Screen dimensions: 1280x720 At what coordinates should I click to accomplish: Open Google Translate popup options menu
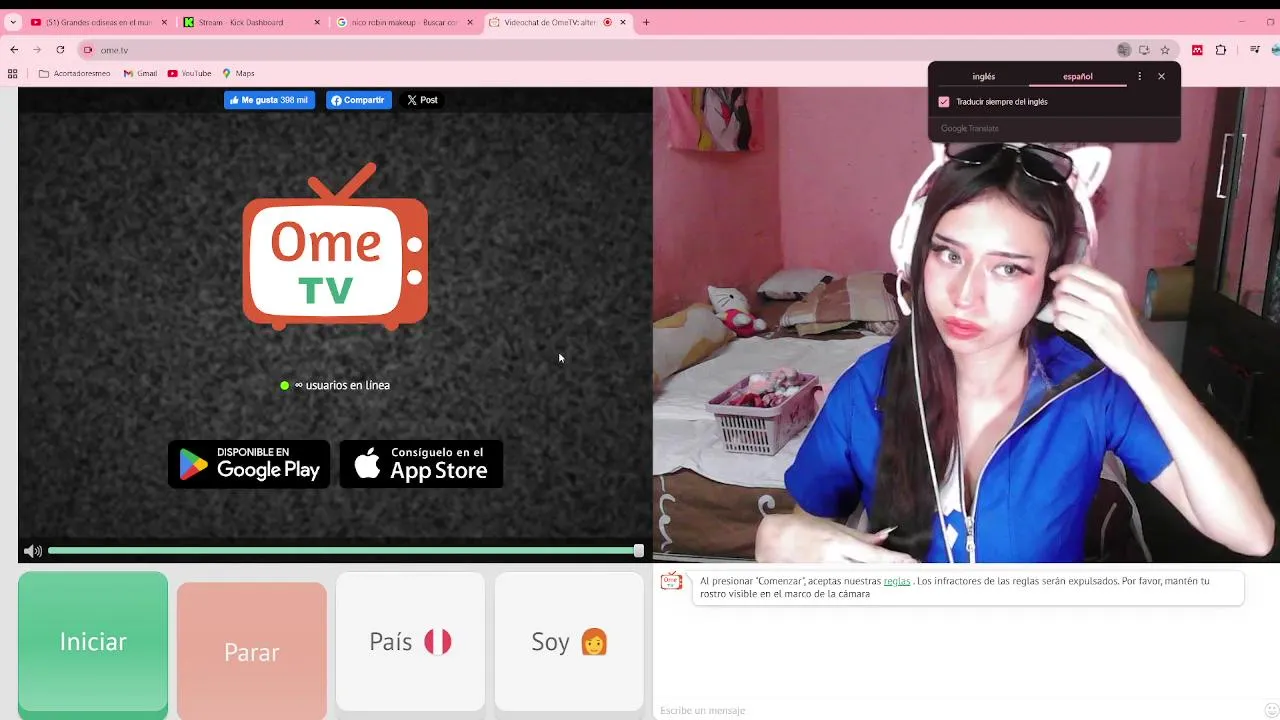1139,76
